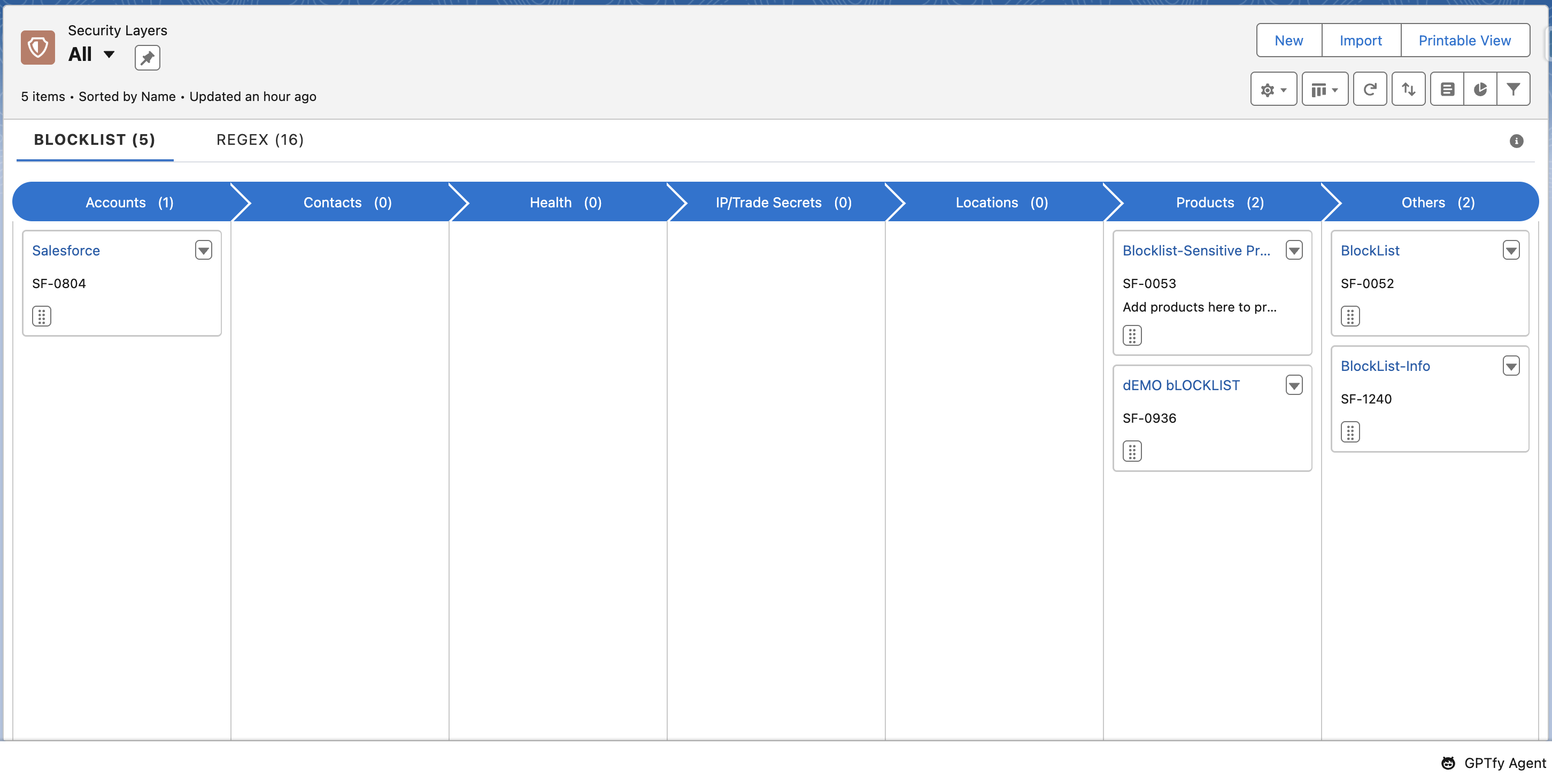Click drag handle on BlockList SF-0052 card
This screenshot has width=1552, height=784.
(x=1349, y=316)
